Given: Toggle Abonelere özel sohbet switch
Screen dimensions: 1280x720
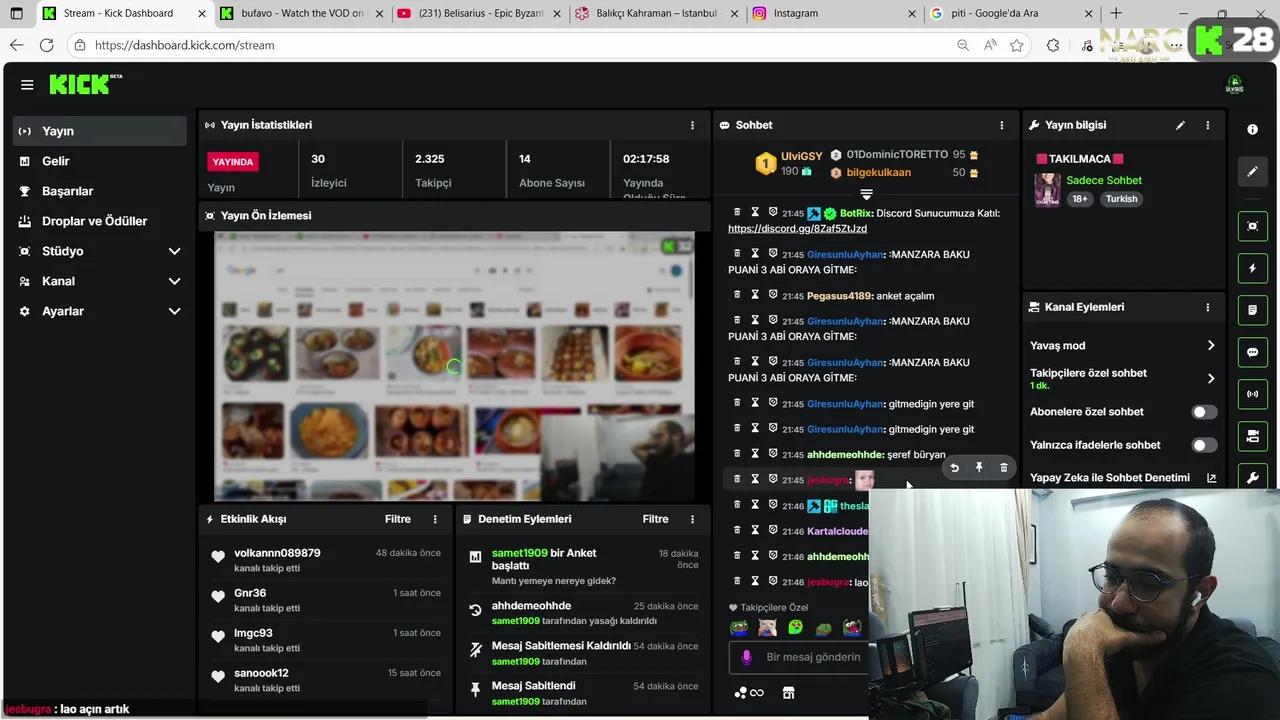Looking at the screenshot, I should (1204, 412).
